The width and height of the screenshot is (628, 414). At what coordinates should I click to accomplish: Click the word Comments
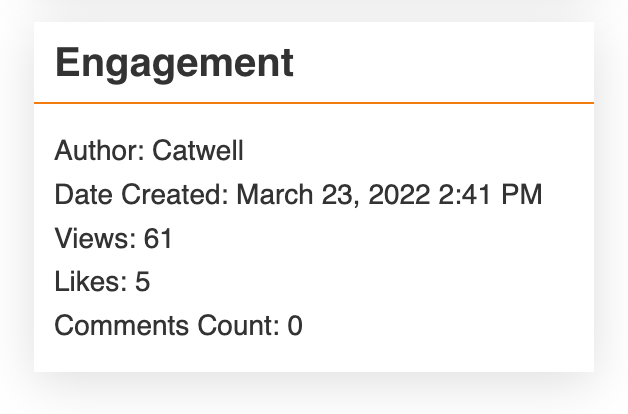[x=122, y=325]
